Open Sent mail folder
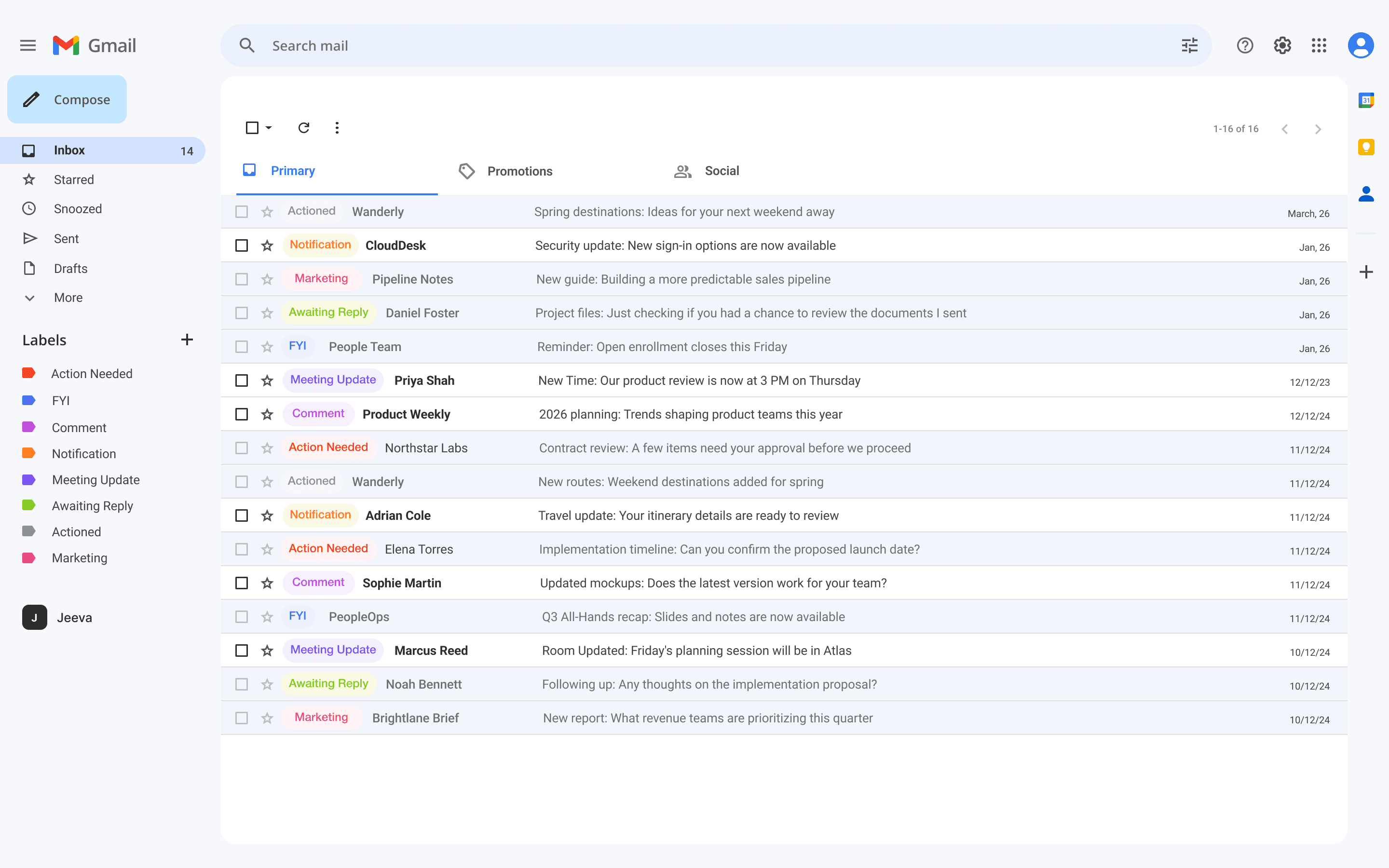1389x868 pixels. (x=66, y=239)
